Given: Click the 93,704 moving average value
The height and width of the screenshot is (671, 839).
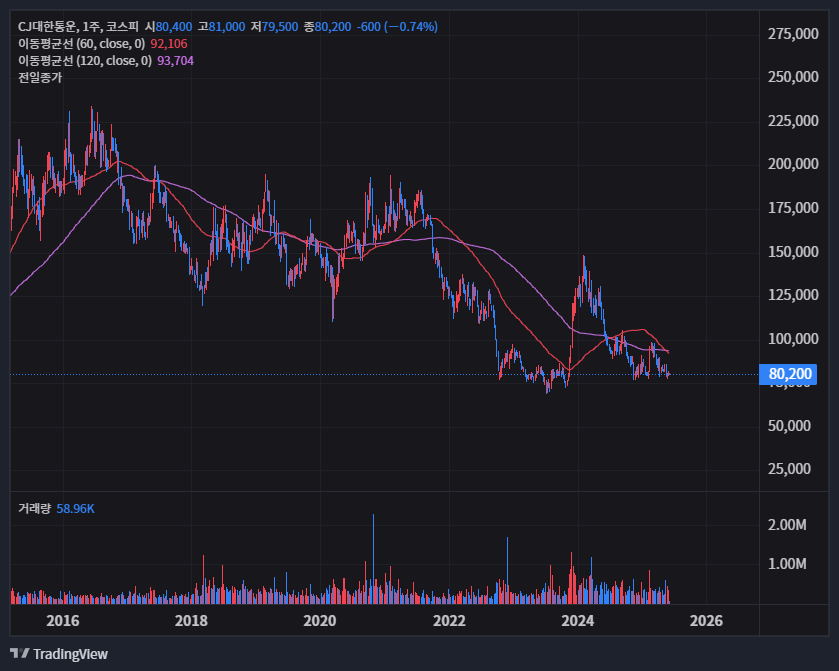Looking at the screenshot, I should pos(176,61).
